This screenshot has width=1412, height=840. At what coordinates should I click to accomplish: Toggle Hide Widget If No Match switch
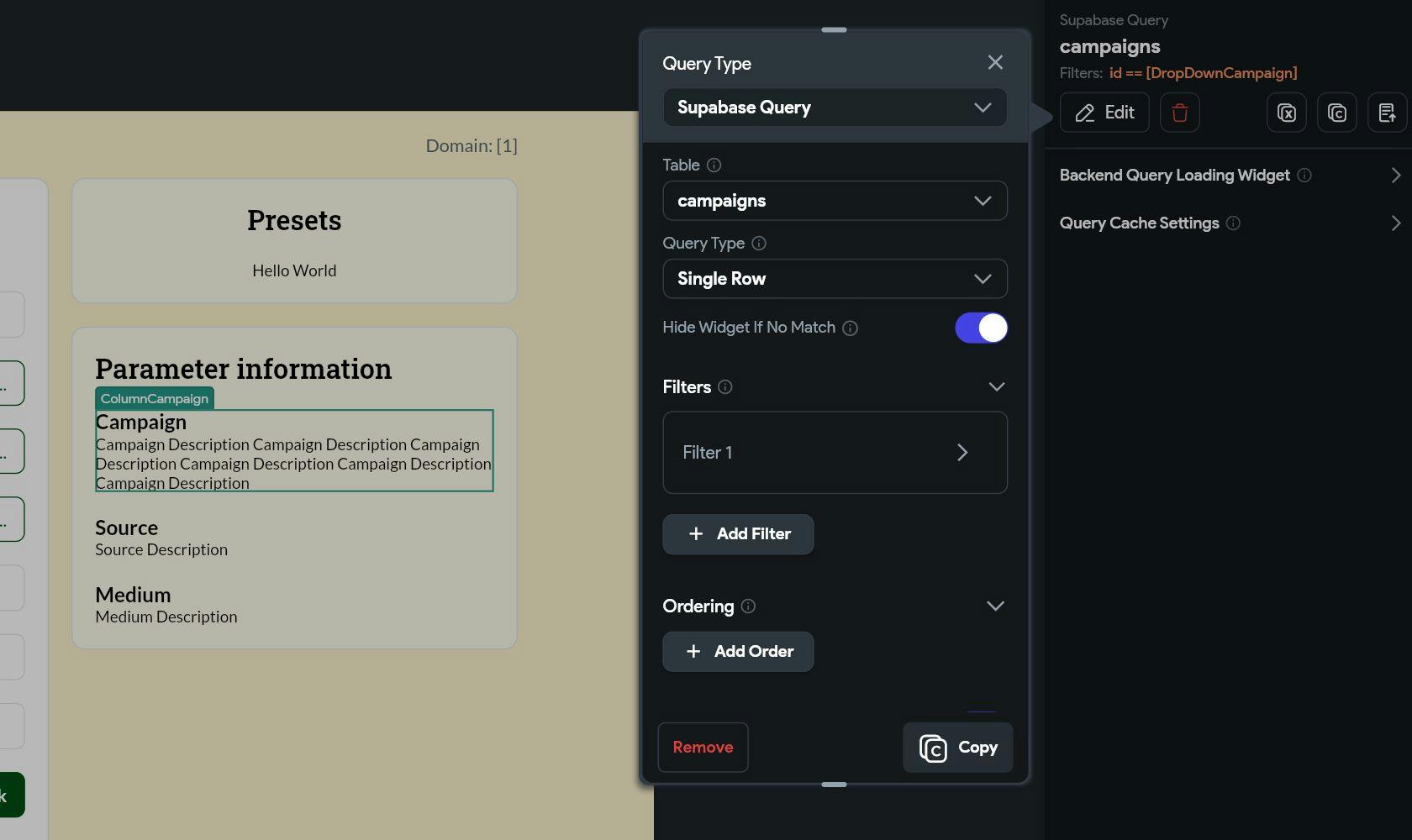[x=981, y=328]
